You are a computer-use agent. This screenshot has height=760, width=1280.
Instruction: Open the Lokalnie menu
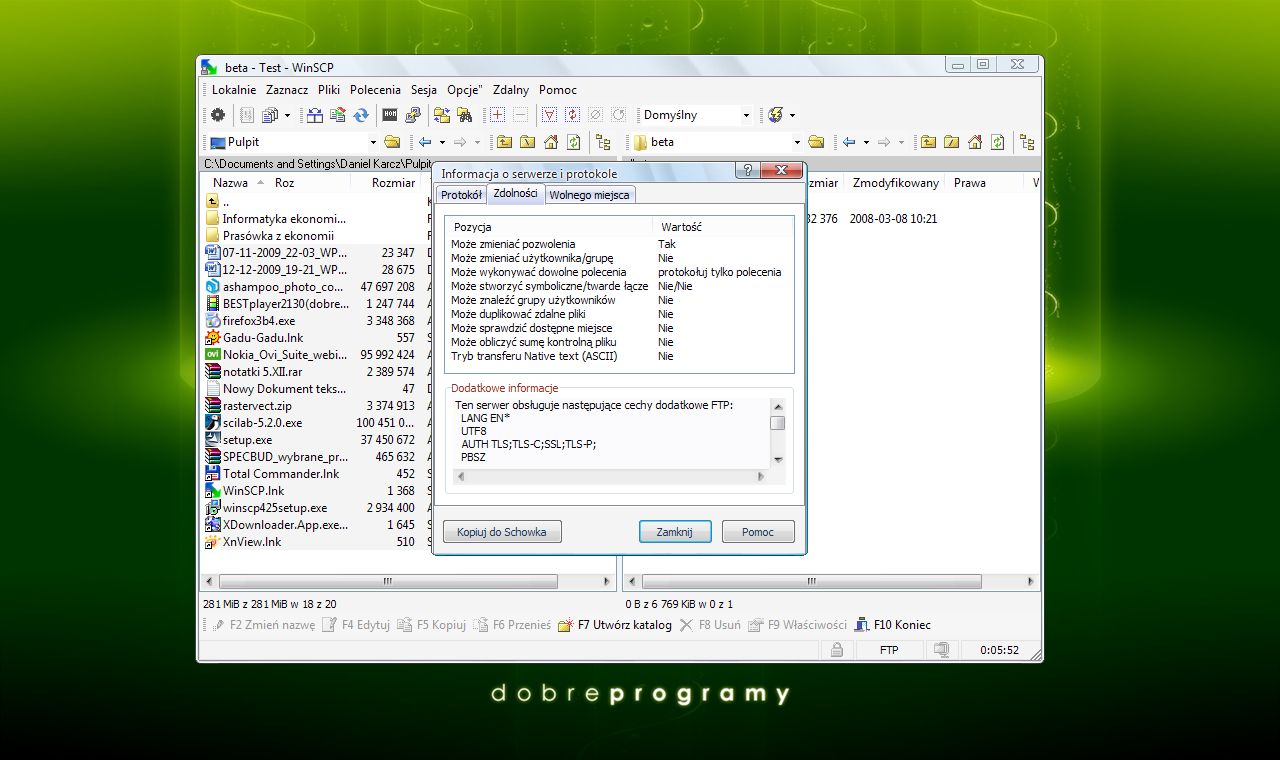(235, 90)
